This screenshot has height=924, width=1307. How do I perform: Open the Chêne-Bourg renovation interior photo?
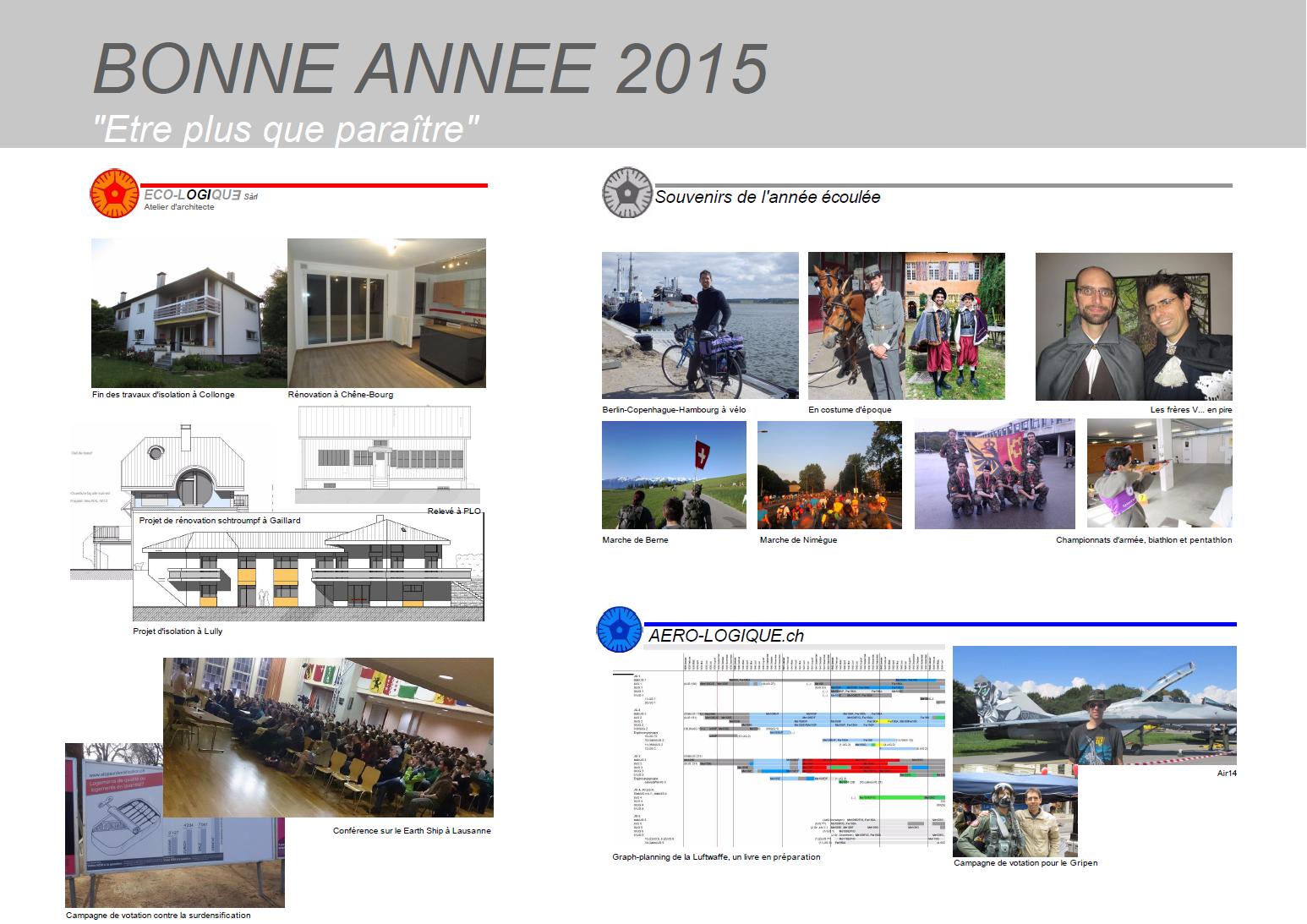point(386,313)
